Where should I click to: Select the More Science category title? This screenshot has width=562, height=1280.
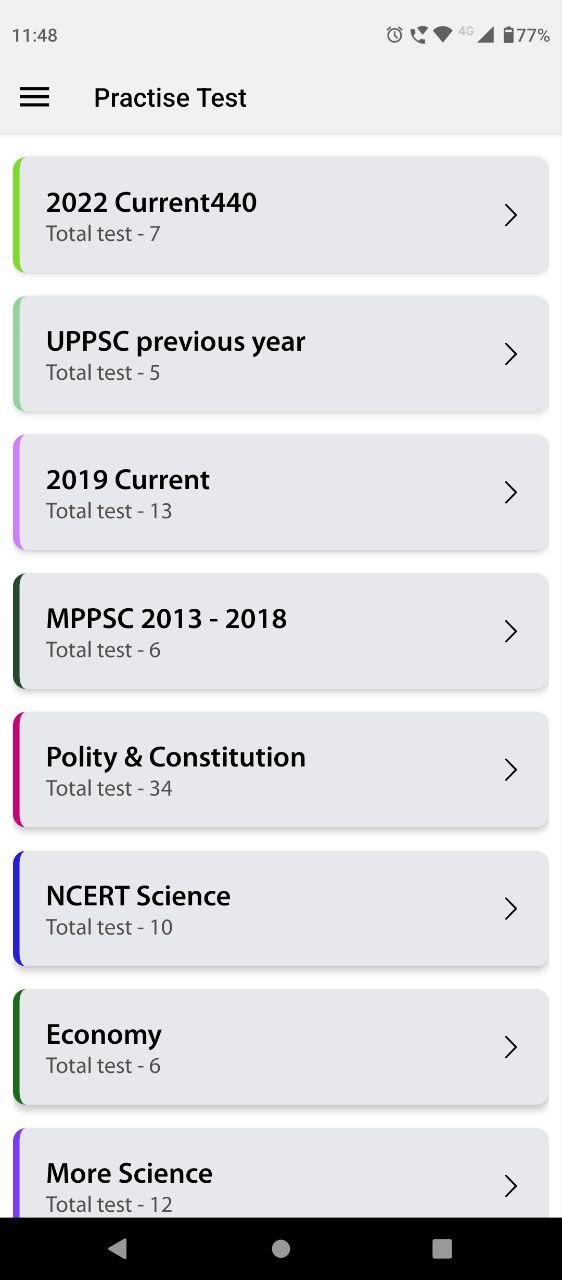[x=129, y=1172]
